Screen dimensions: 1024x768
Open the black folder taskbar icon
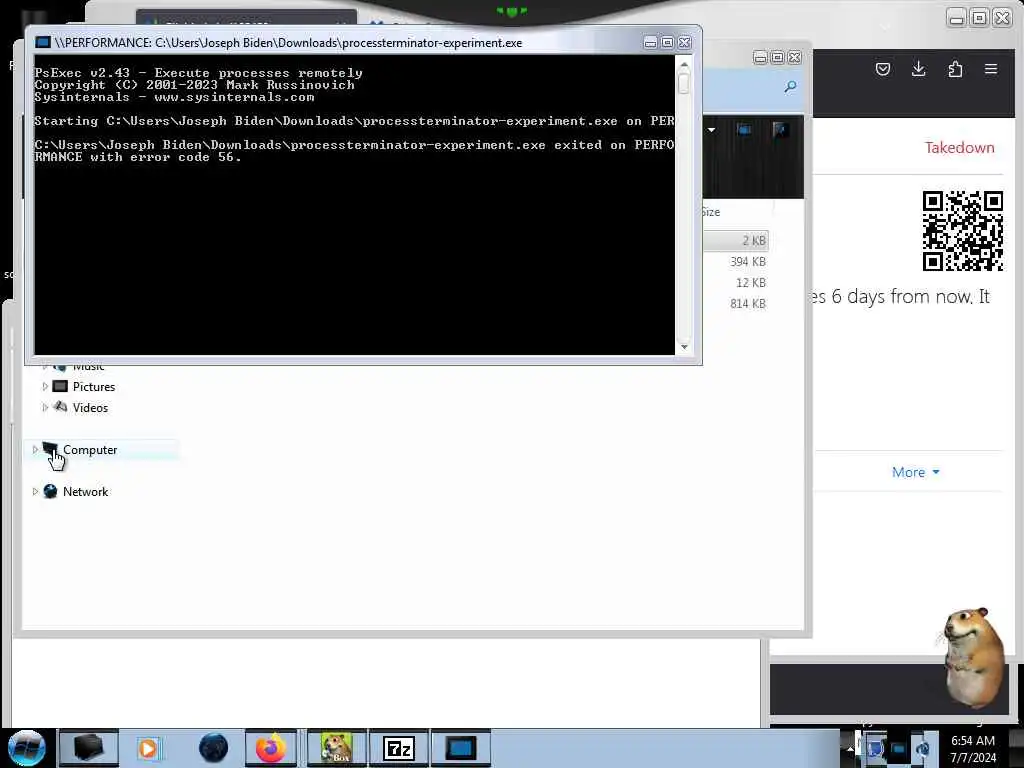[88, 748]
